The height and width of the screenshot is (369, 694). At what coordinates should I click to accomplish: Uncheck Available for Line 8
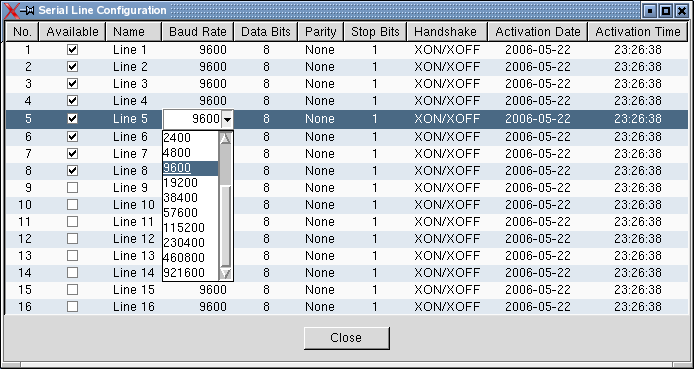point(72,170)
